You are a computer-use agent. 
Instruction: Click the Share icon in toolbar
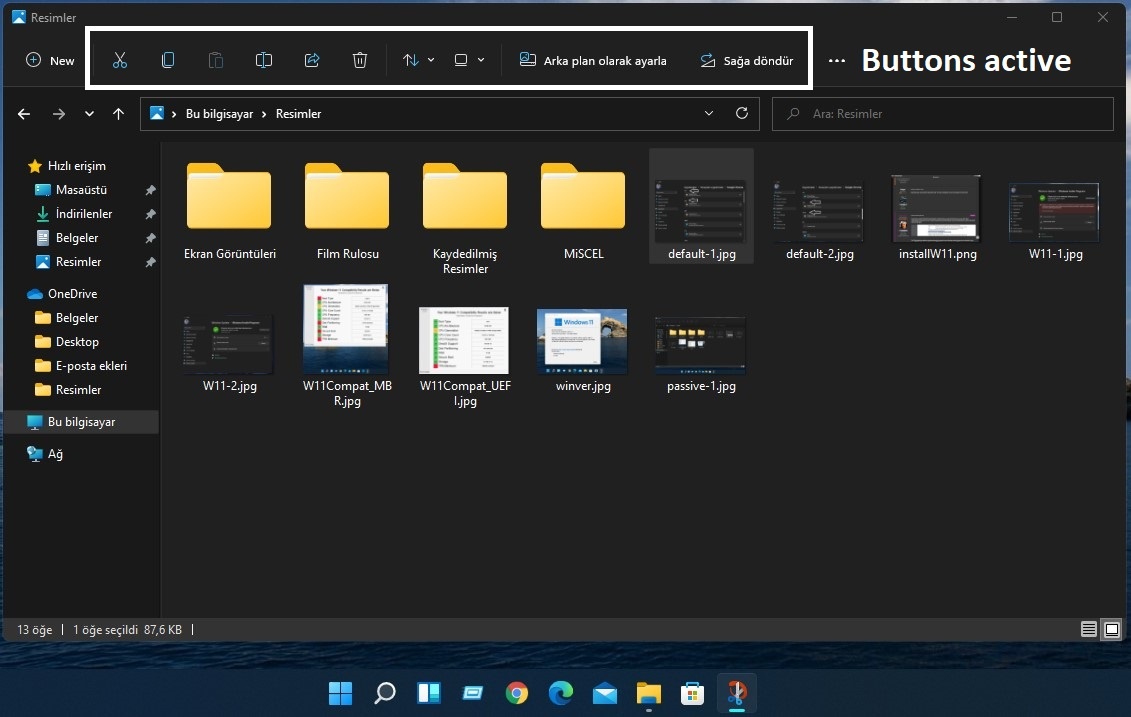(x=312, y=60)
